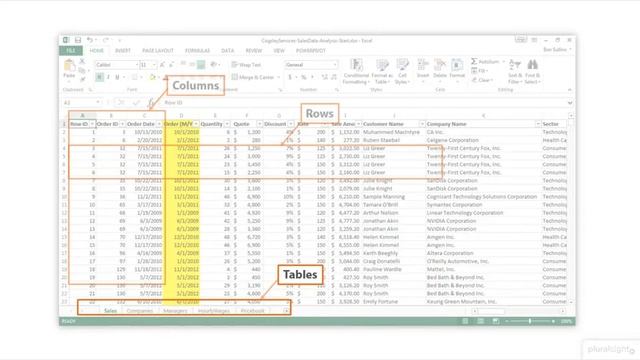Click the Decrease Decimal icon
The width and height of the screenshot is (640, 360).
click(x=334, y=77)
